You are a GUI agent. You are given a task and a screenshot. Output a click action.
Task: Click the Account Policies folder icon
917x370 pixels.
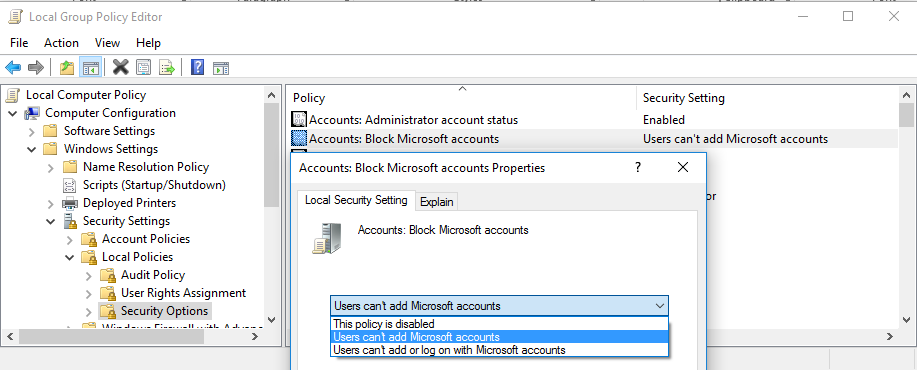(89, 239)
